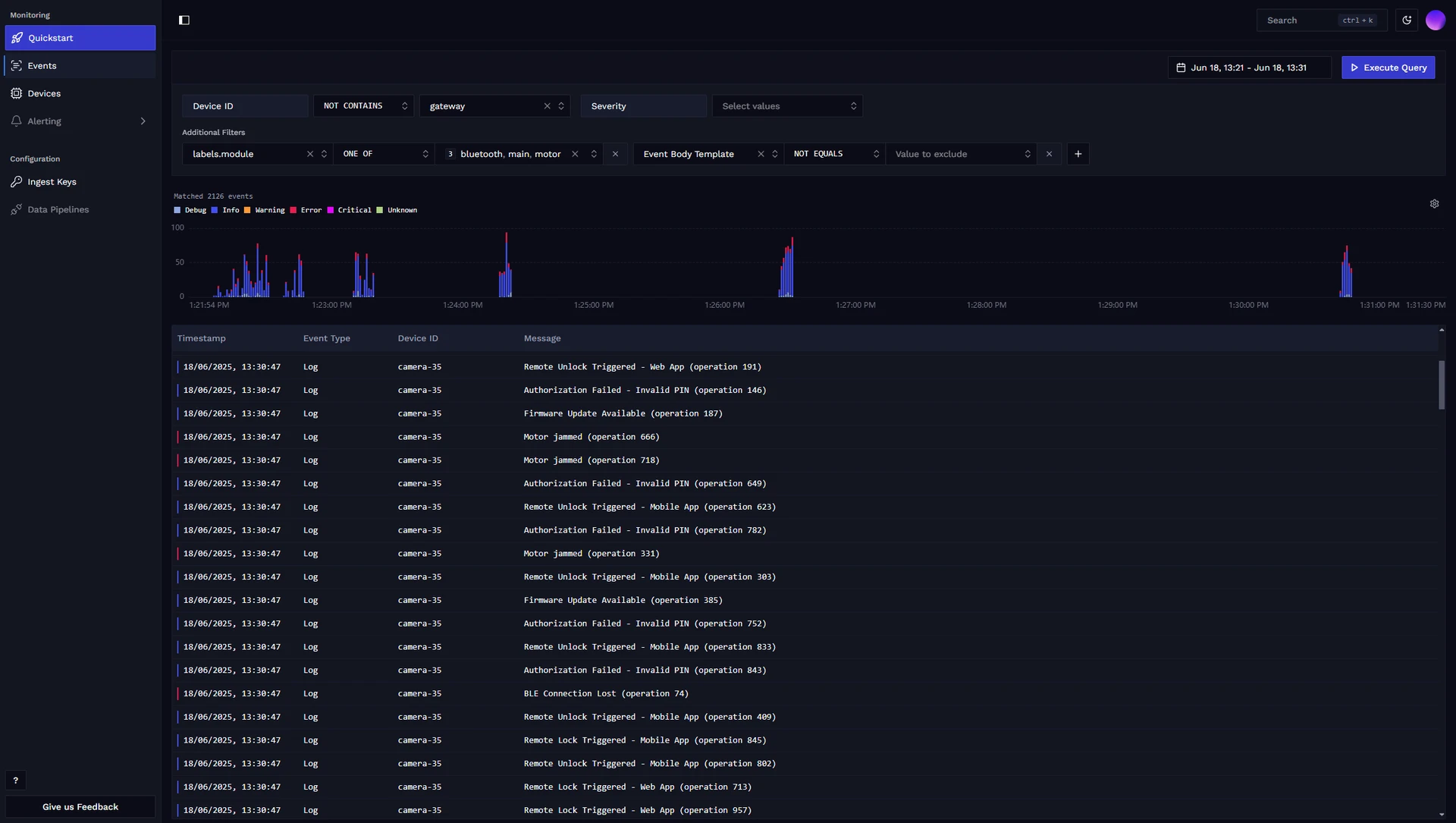1456x823 pixels.
Task: Click the events table scrollbar thumb
Action: [x=1442, y=385]
